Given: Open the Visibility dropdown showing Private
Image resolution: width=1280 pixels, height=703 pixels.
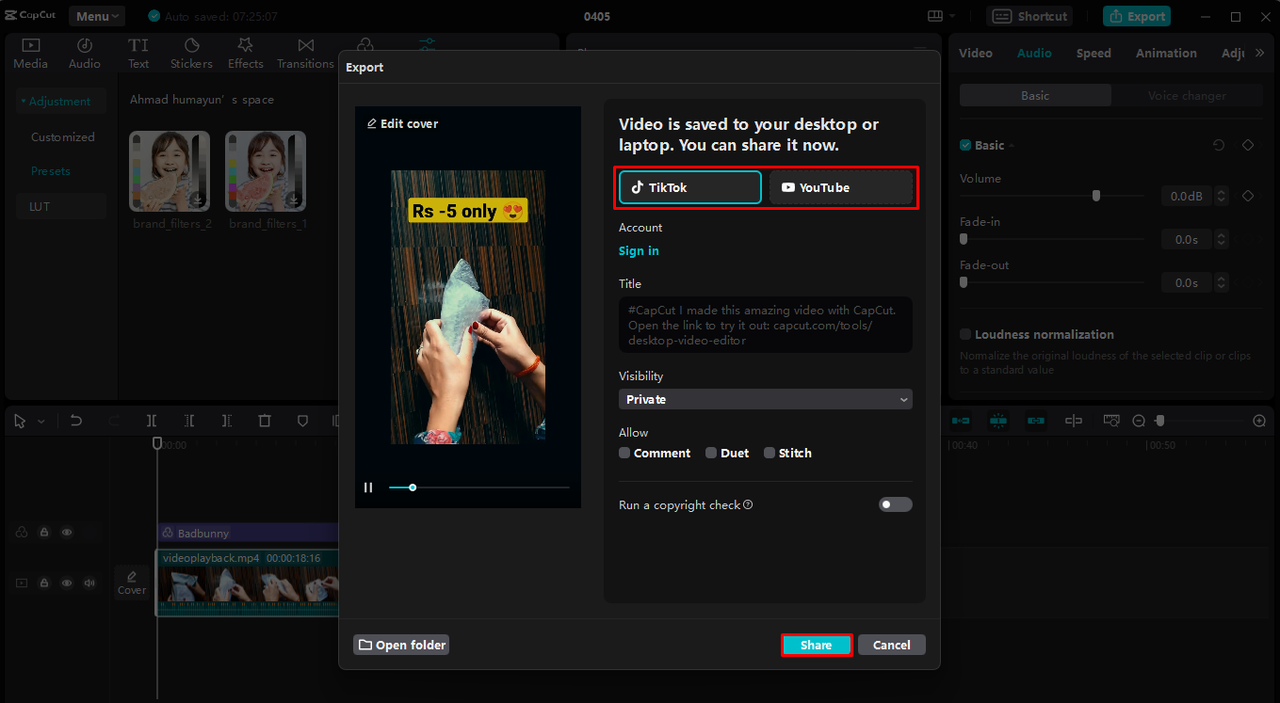Looking at the screenshot, I should [x=765, y=399].
